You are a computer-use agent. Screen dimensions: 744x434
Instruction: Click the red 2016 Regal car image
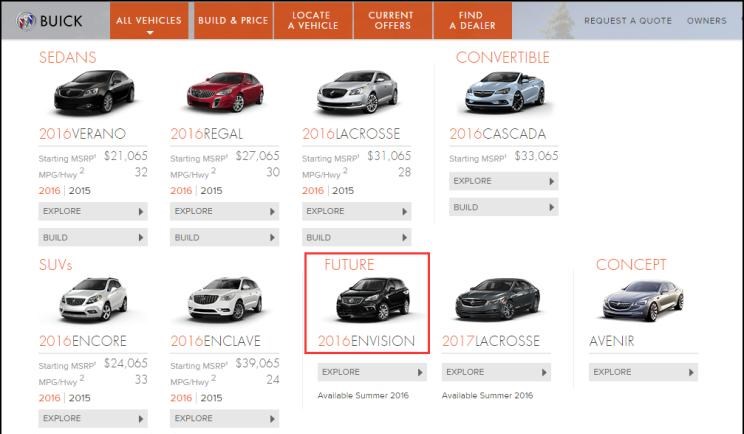point(225,91)
